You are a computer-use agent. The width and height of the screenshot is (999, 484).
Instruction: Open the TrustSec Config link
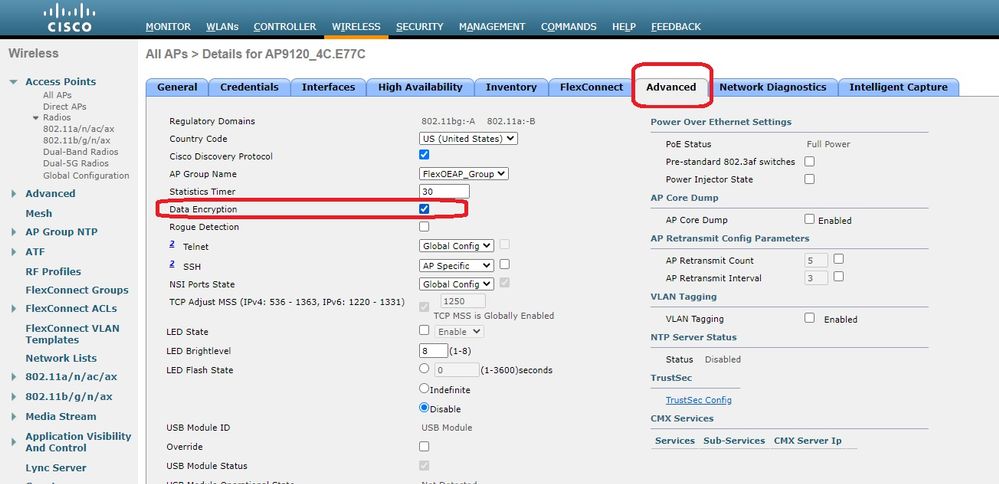click(699, 400)
